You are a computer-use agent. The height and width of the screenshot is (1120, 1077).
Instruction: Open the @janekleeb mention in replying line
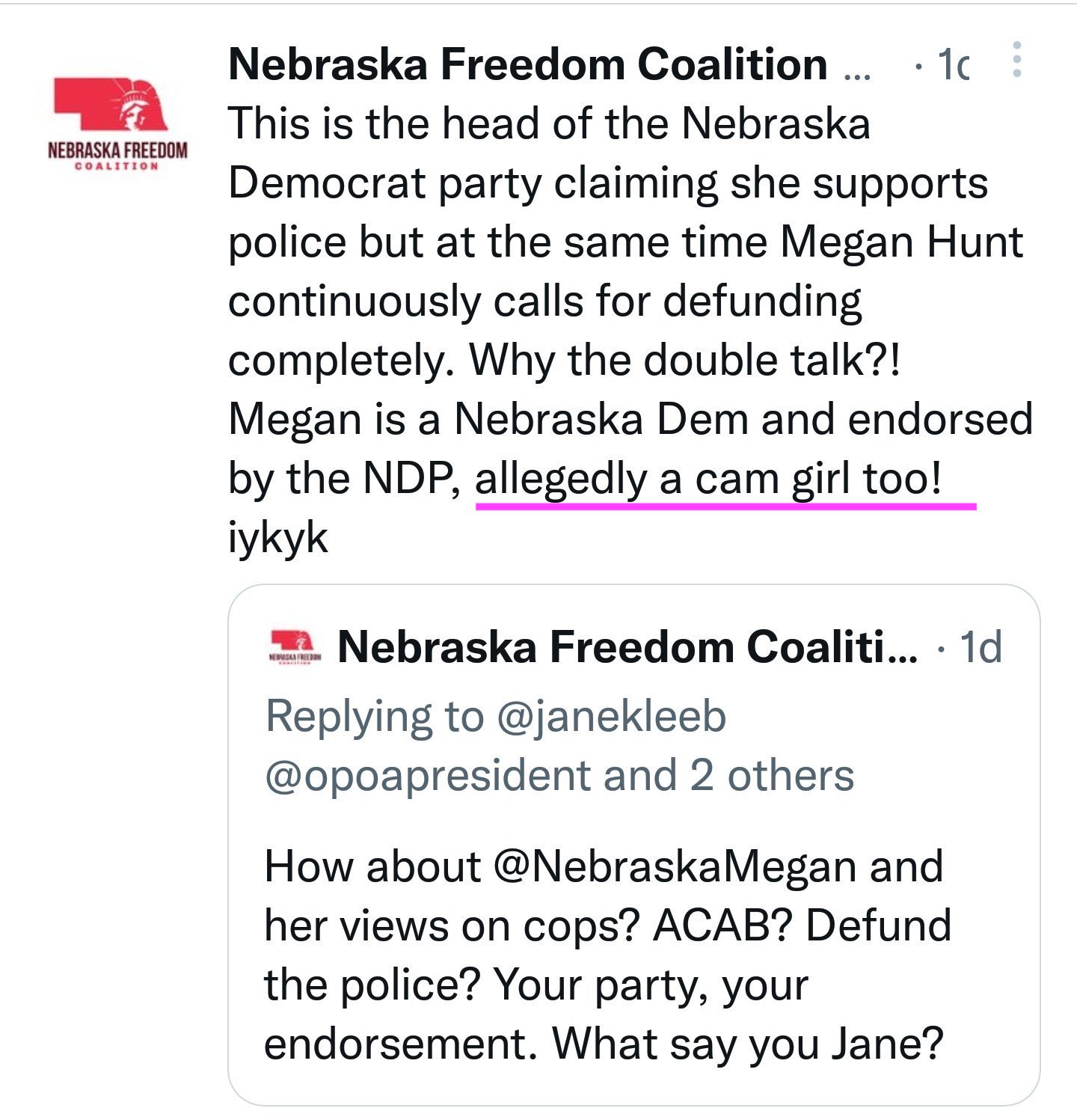pos(611,717)
